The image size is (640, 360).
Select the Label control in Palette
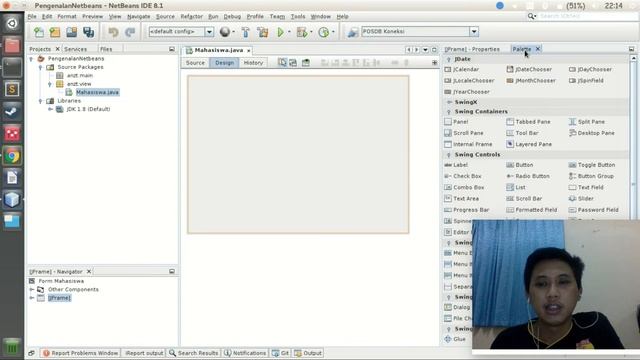(456, 165)
